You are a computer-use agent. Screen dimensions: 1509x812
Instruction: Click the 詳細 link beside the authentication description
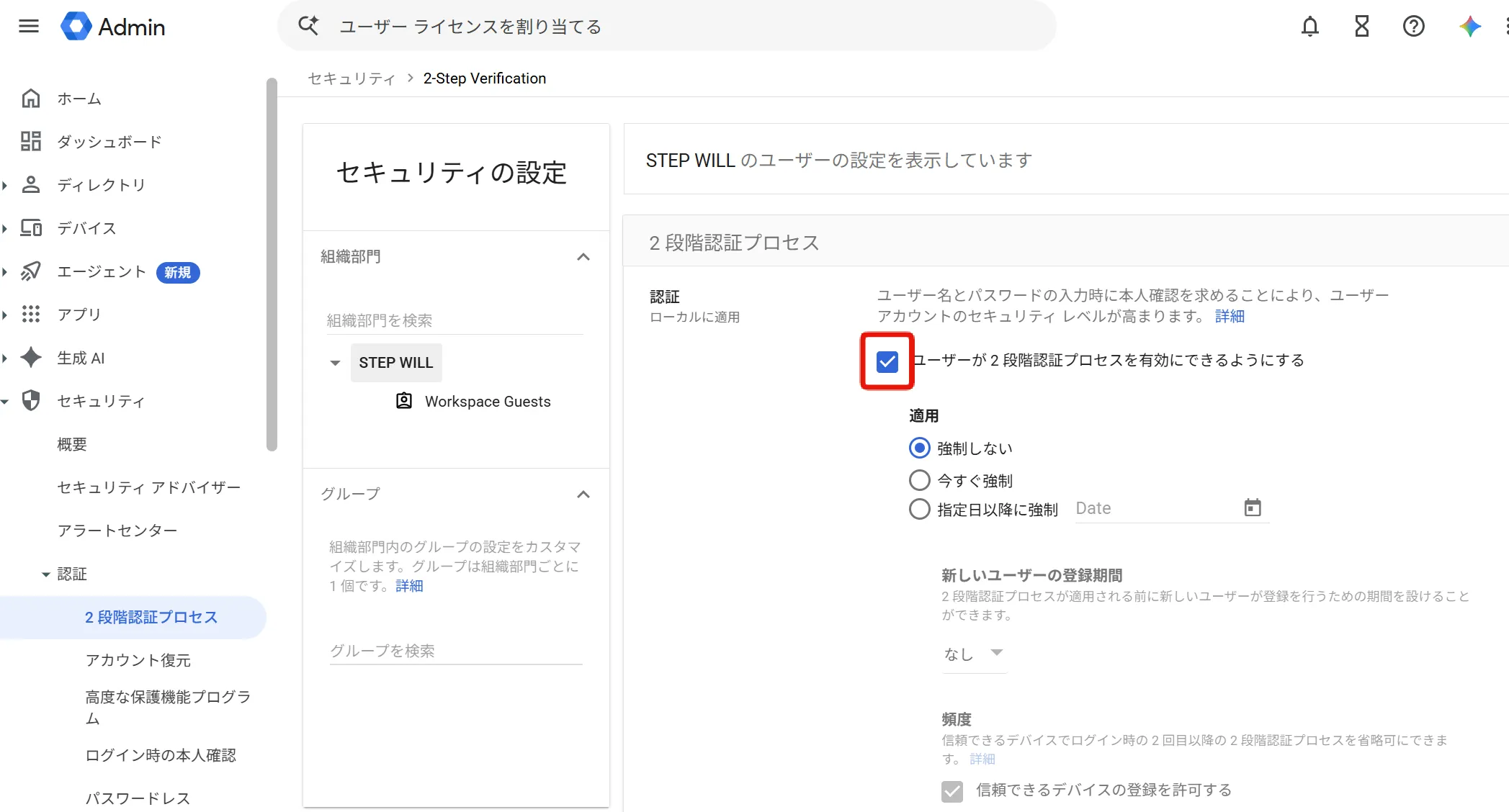pos(1230,316)
